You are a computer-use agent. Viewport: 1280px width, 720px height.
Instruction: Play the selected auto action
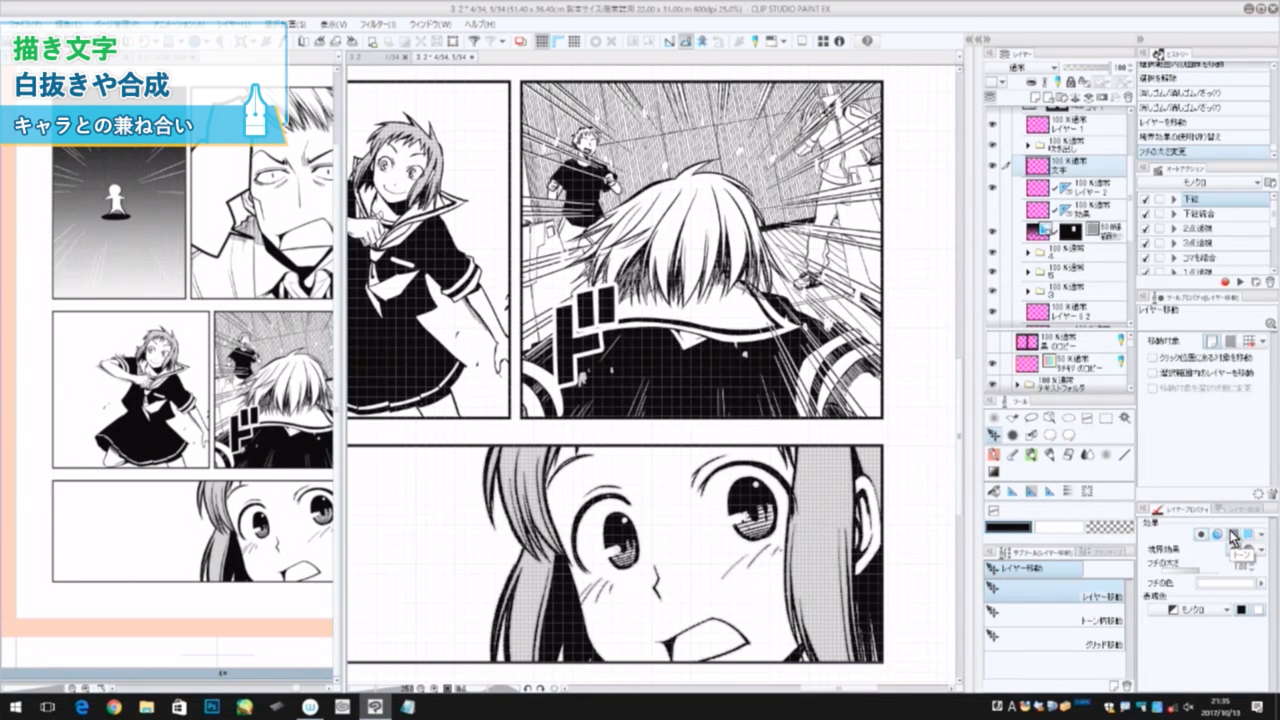[x=1240, y=283]
